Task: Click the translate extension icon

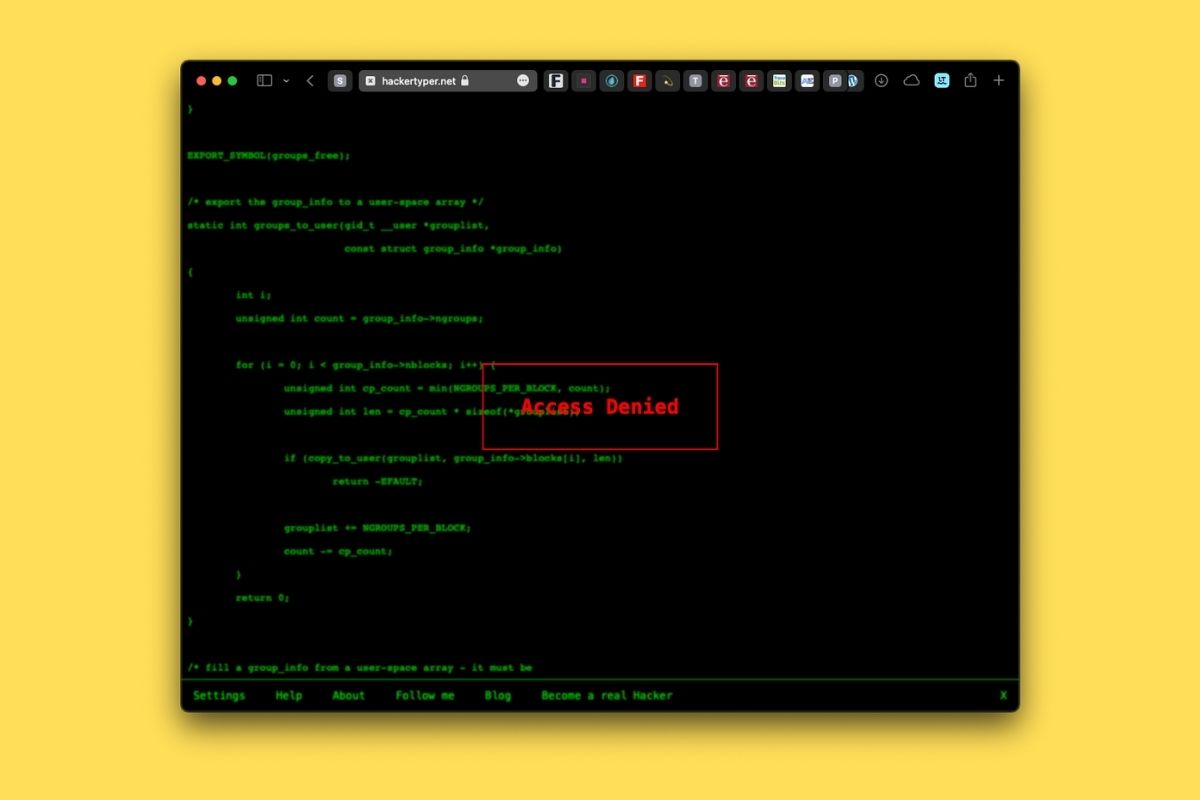Action: pyautogui.click(x=942, y=81)
